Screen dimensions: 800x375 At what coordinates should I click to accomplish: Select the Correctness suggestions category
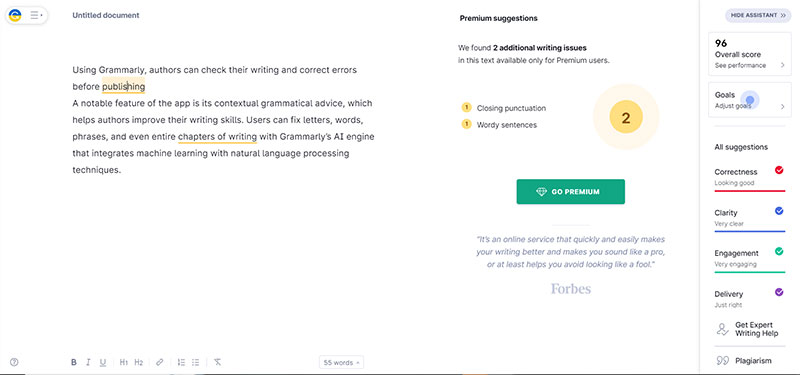click(749, 178)
